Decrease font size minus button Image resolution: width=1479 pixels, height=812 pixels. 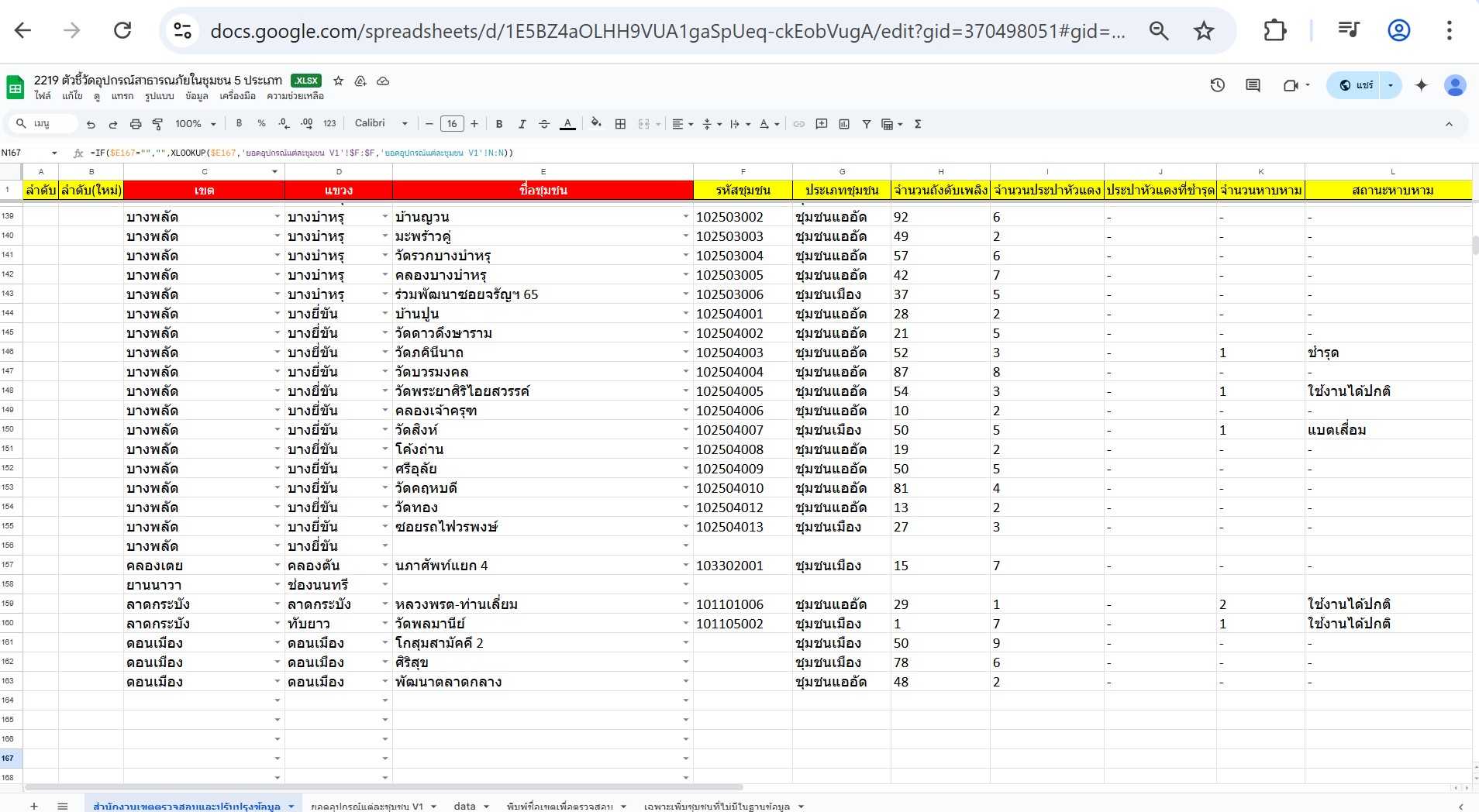(x=429, y=124)
